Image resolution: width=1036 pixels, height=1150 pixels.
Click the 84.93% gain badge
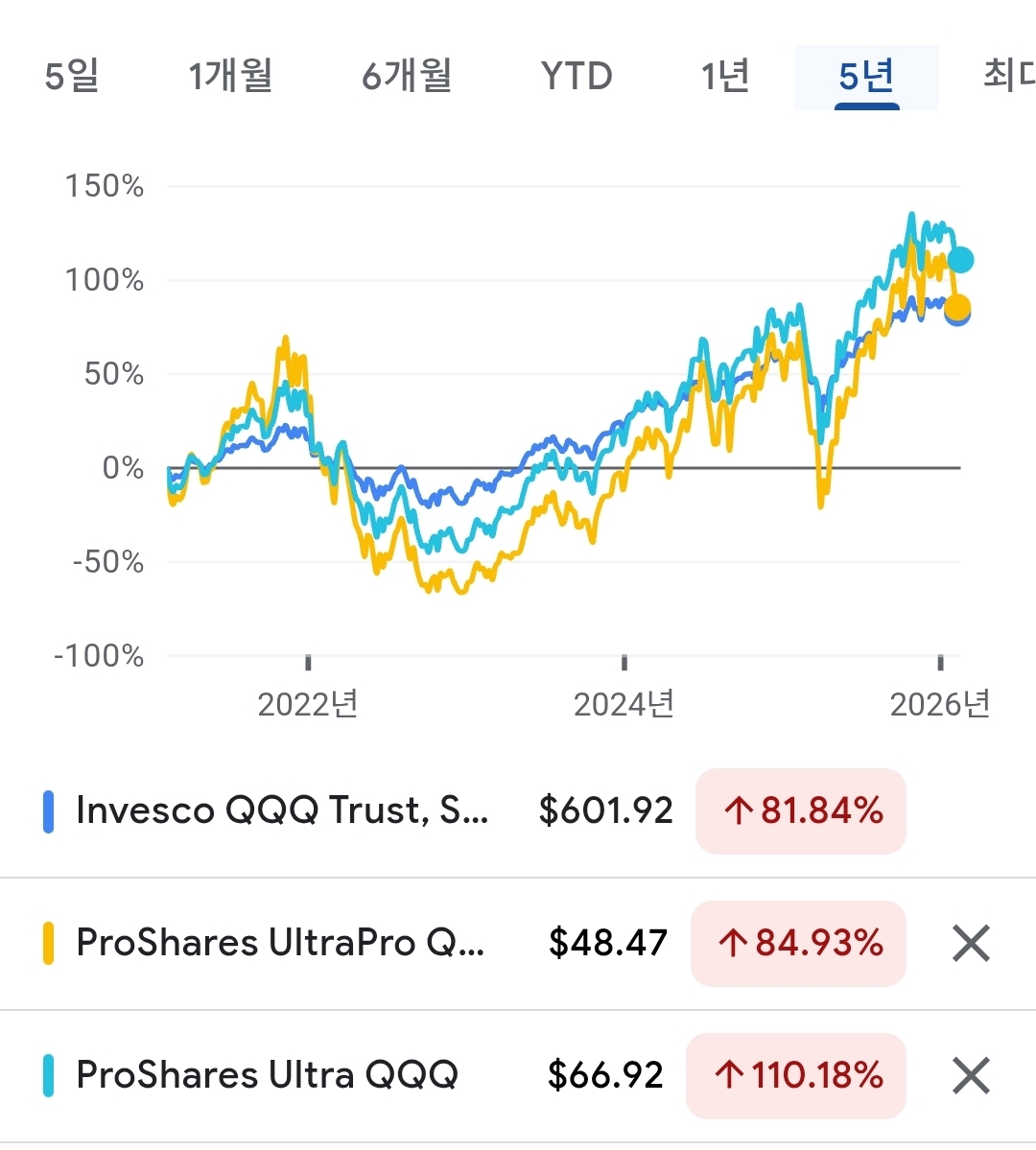[798, 944]
